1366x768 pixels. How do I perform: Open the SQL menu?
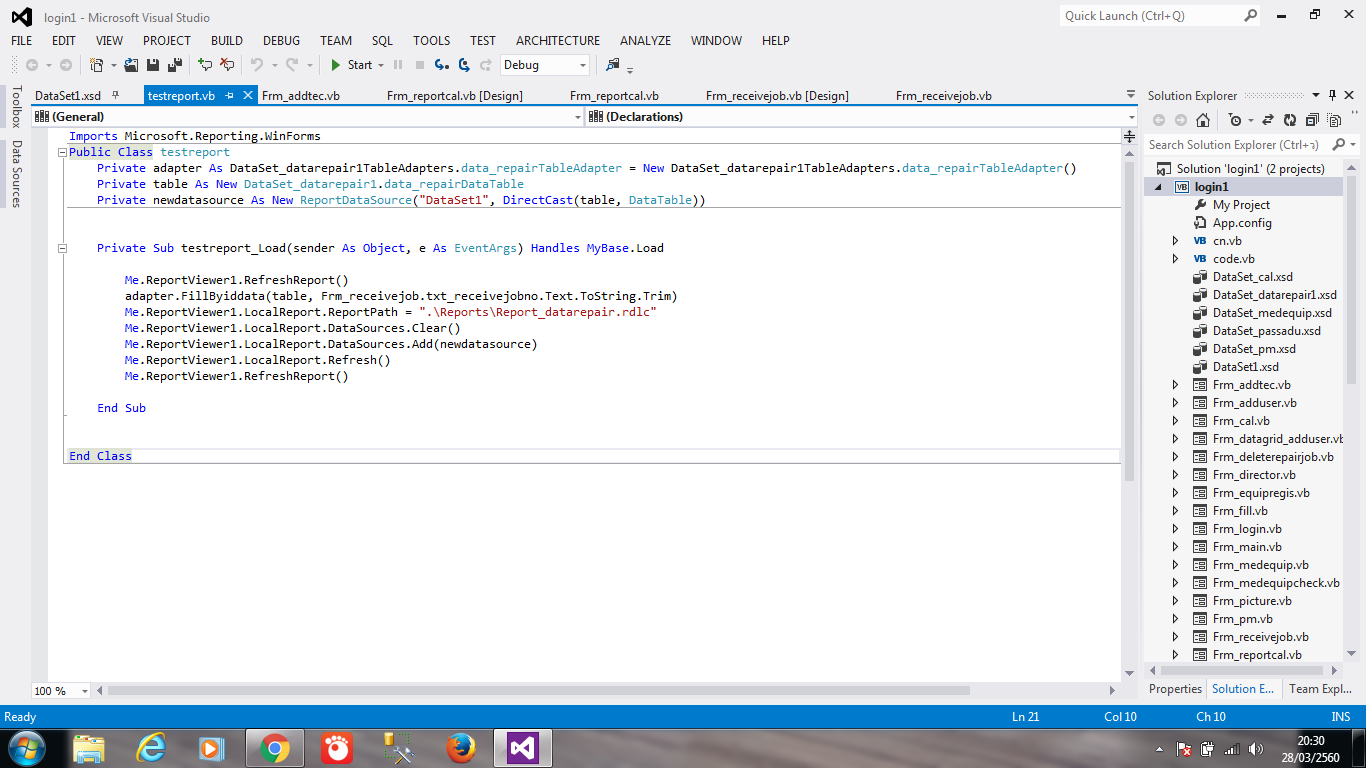pyautogui.click(x=382, y=41)
